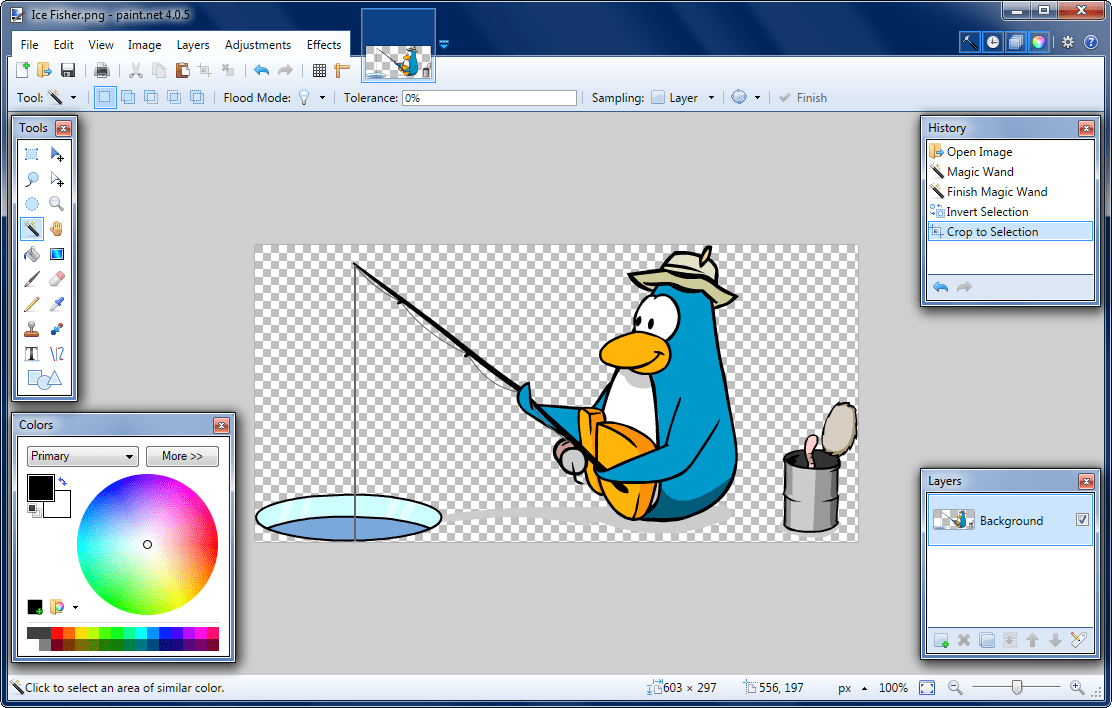Image resolution: width=1112 pixels, height=708 pixels.
Task: Select the Paint Bucket tool
Action: point(31,253)
